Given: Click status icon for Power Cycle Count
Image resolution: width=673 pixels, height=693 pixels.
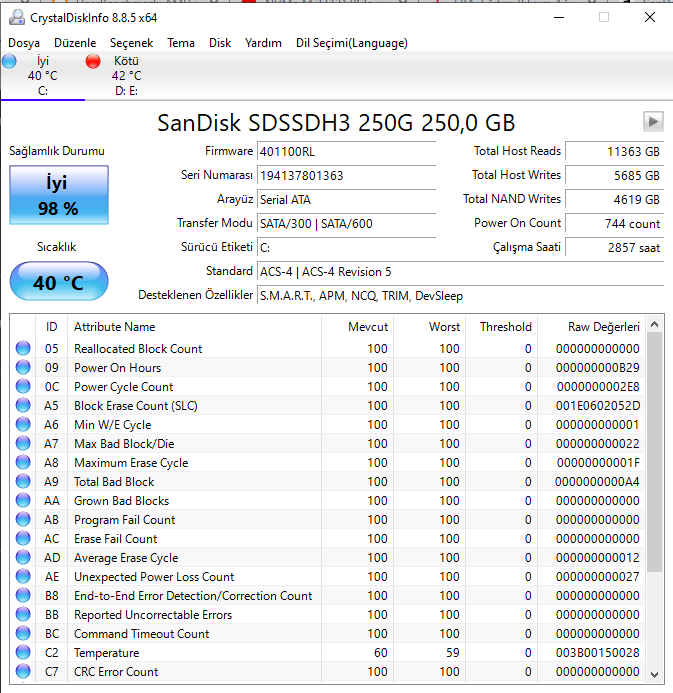Looking at the screenshot, I should [x=23, y=386].
